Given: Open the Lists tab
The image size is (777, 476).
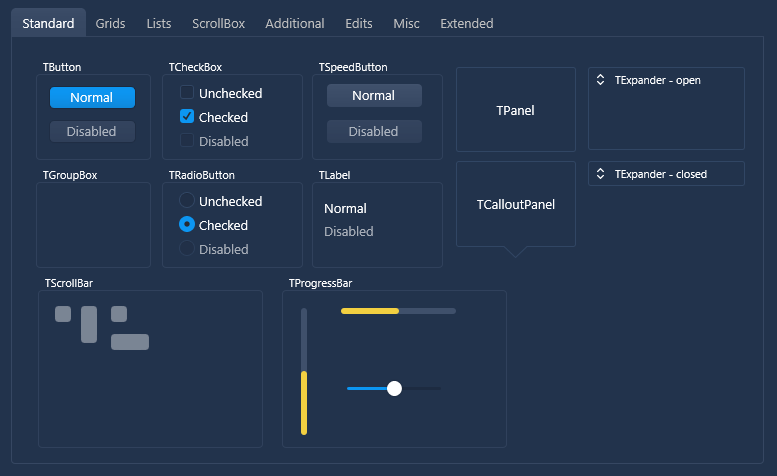Looking at the screenshot, I should (159, 23).
